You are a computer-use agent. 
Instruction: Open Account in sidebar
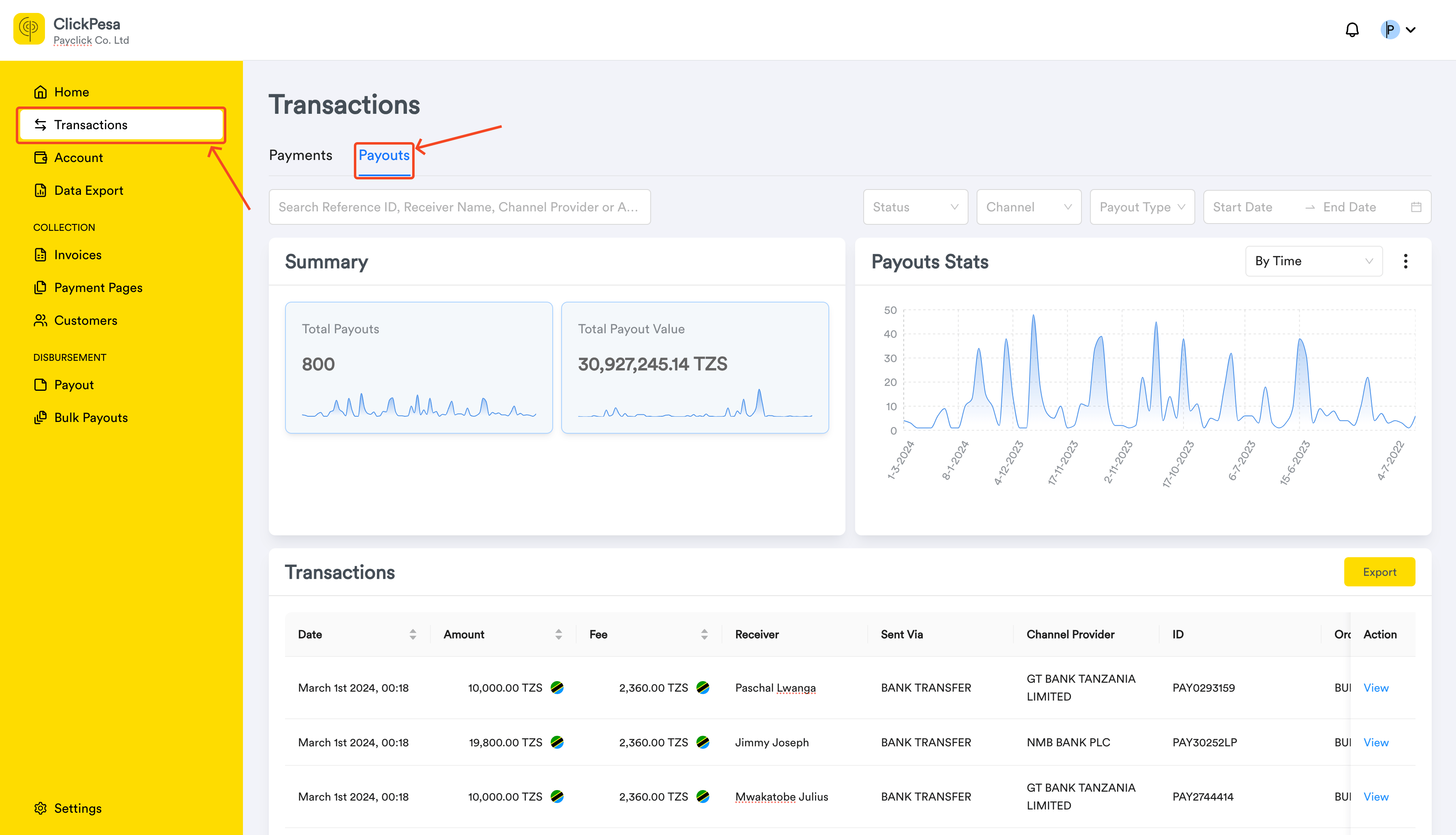click(x=121, y=157)
